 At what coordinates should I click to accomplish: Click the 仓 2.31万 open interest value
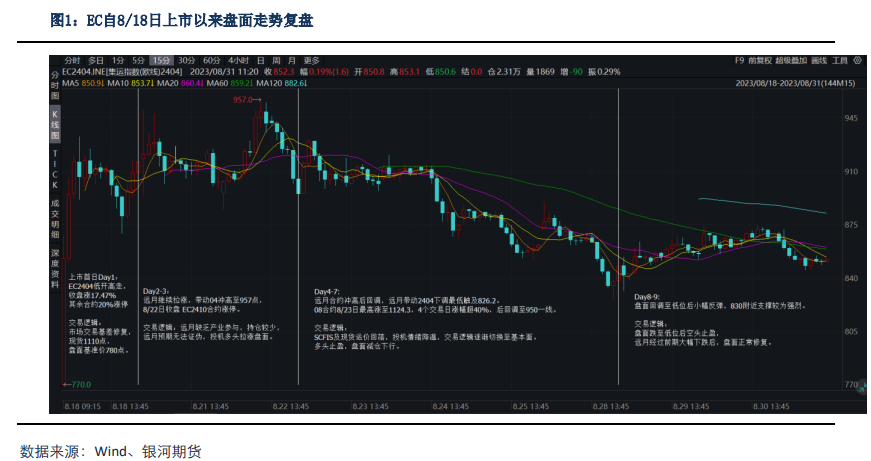tap(504, 72)
